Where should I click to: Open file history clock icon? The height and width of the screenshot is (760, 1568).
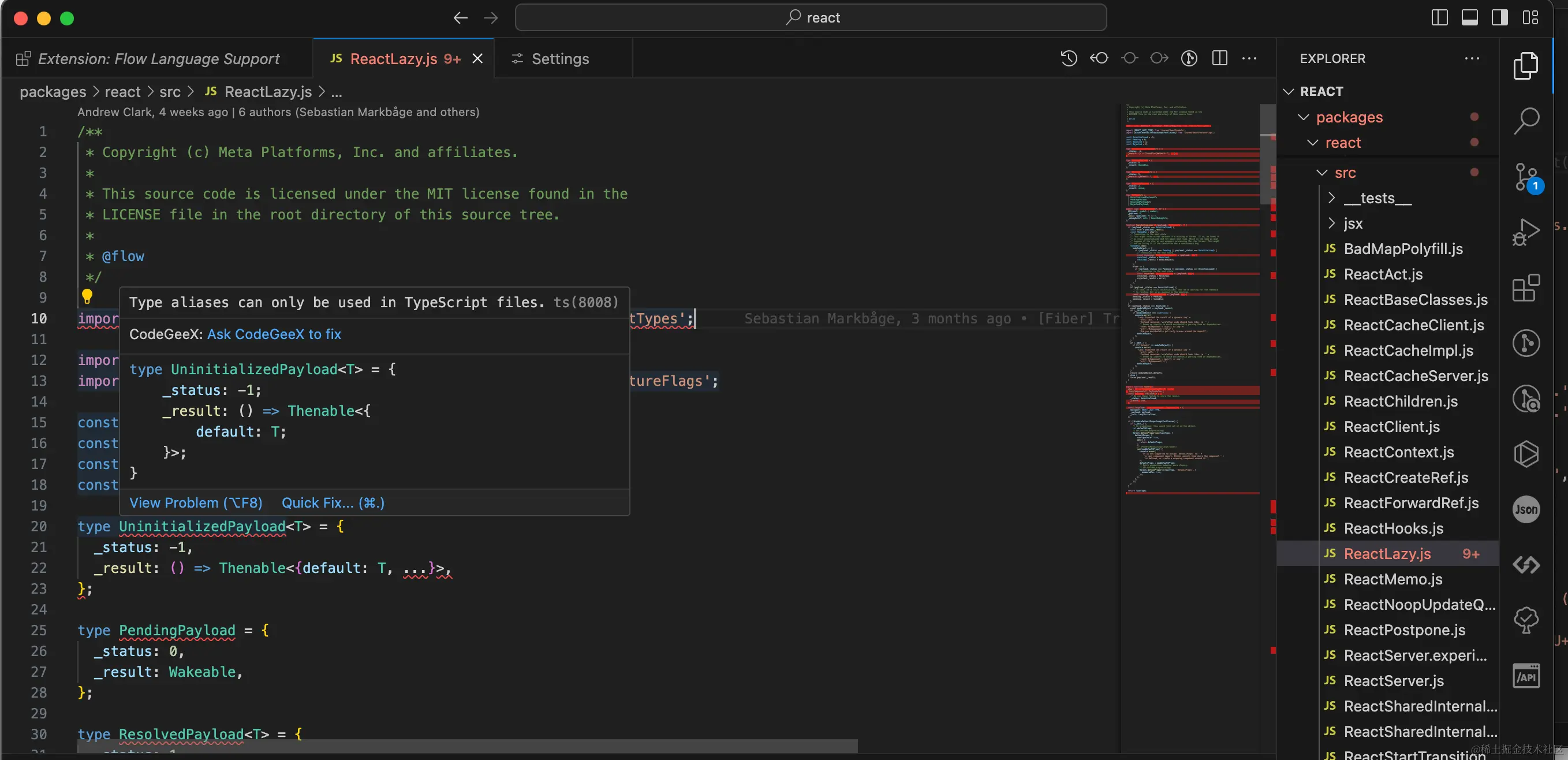[1069, 58]
